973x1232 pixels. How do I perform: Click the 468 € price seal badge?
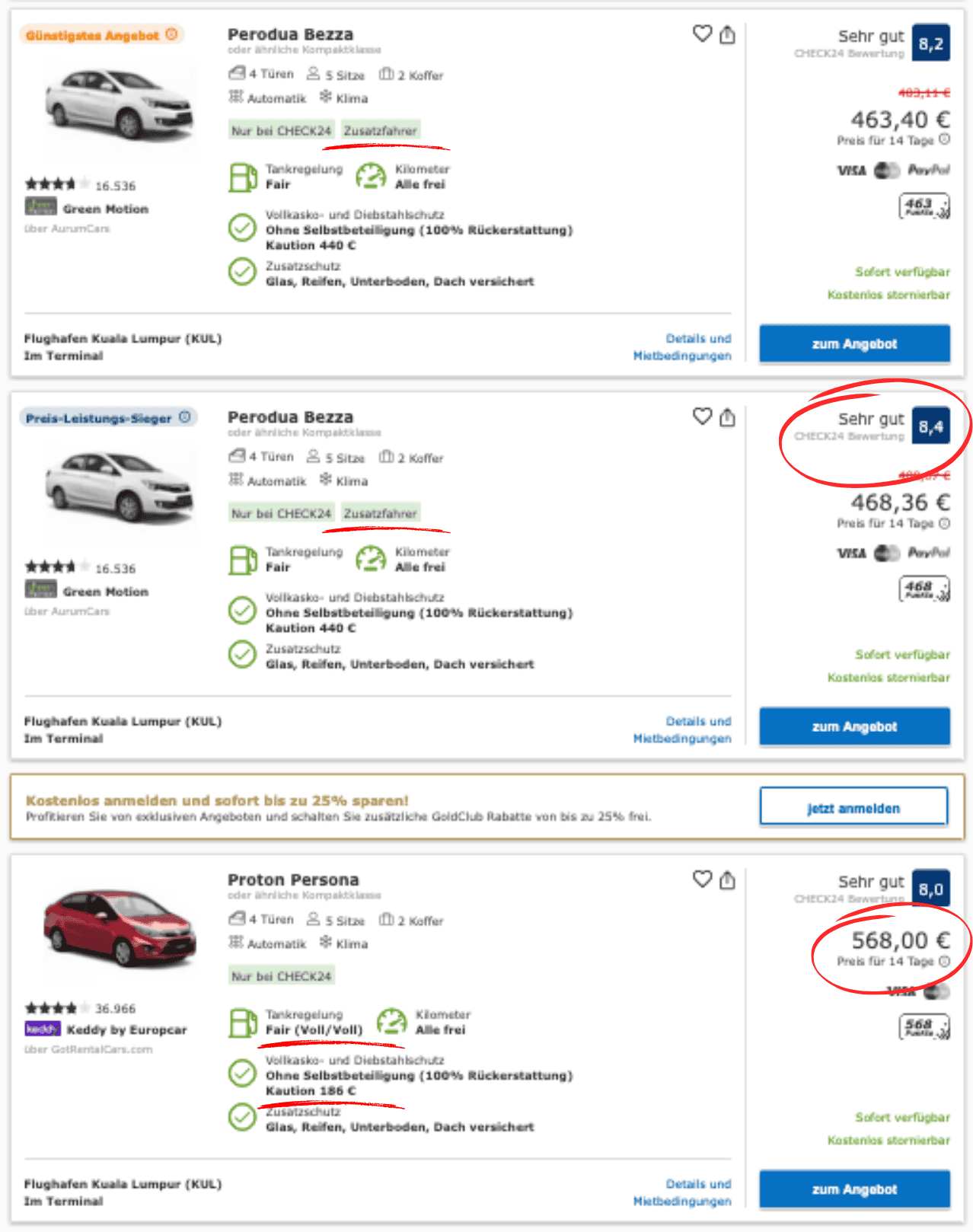[x=923, y=588]
